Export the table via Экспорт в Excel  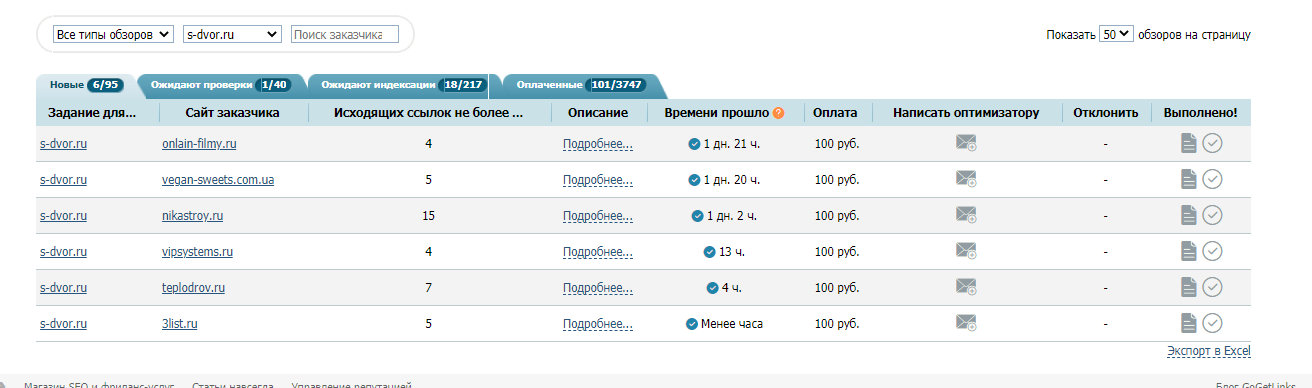click(1208, 351)
